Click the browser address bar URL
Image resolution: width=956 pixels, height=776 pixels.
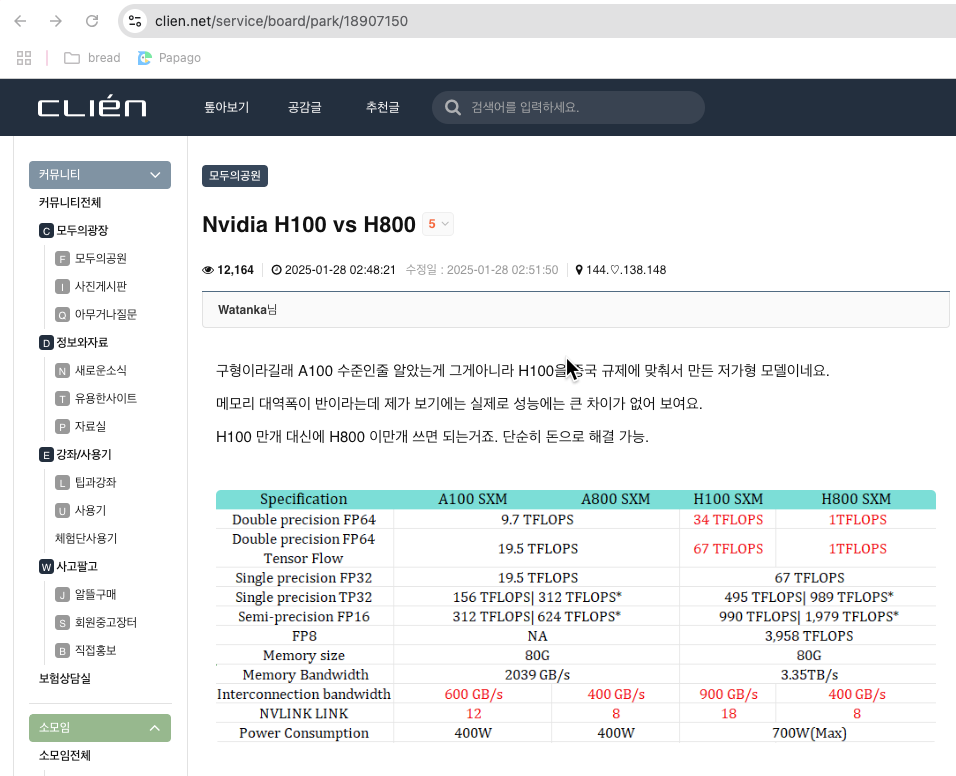click(281, 21)
